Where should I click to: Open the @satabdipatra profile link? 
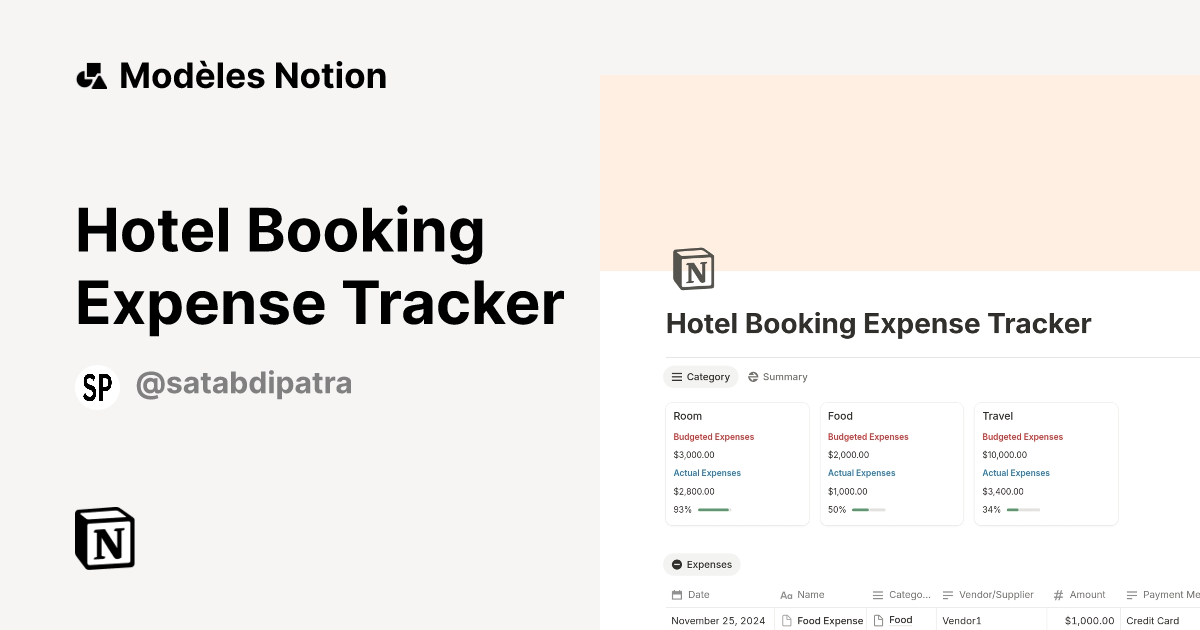(244, 383)
